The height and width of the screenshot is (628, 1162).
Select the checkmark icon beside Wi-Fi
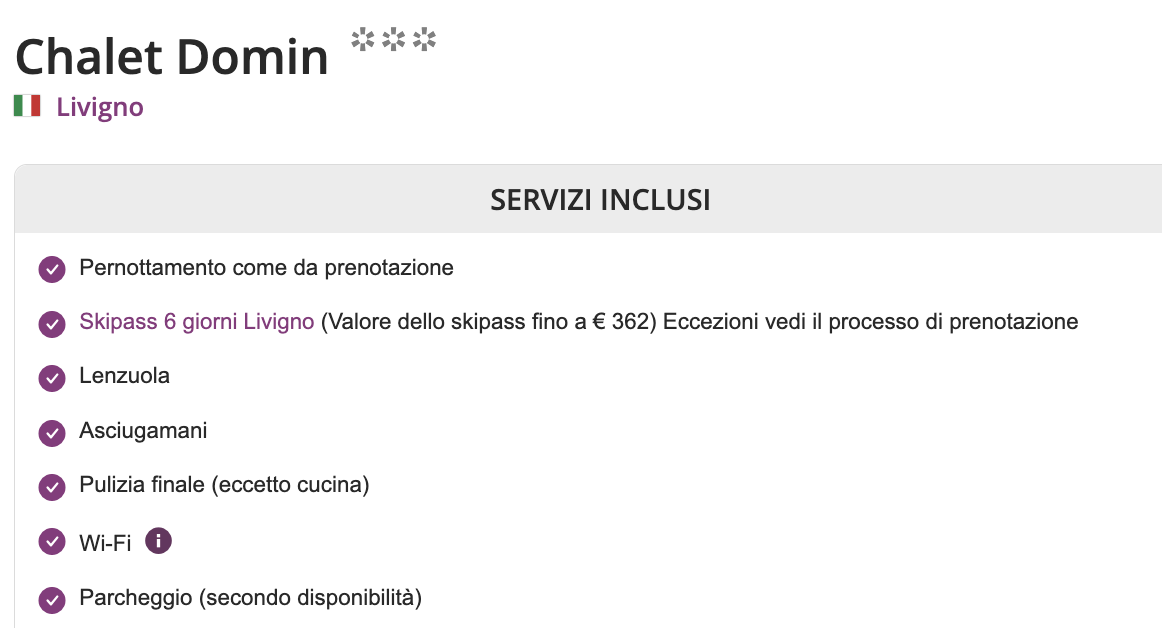[x=51, y=541]
